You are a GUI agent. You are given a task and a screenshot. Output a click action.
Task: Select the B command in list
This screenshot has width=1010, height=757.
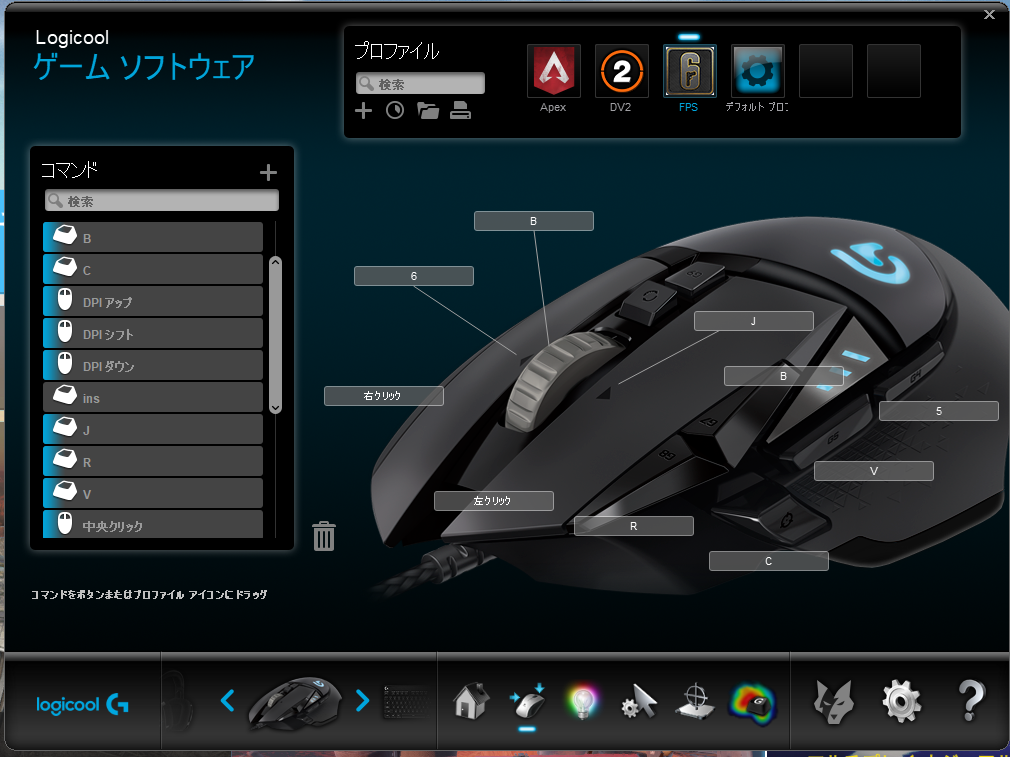click(153, 237)
